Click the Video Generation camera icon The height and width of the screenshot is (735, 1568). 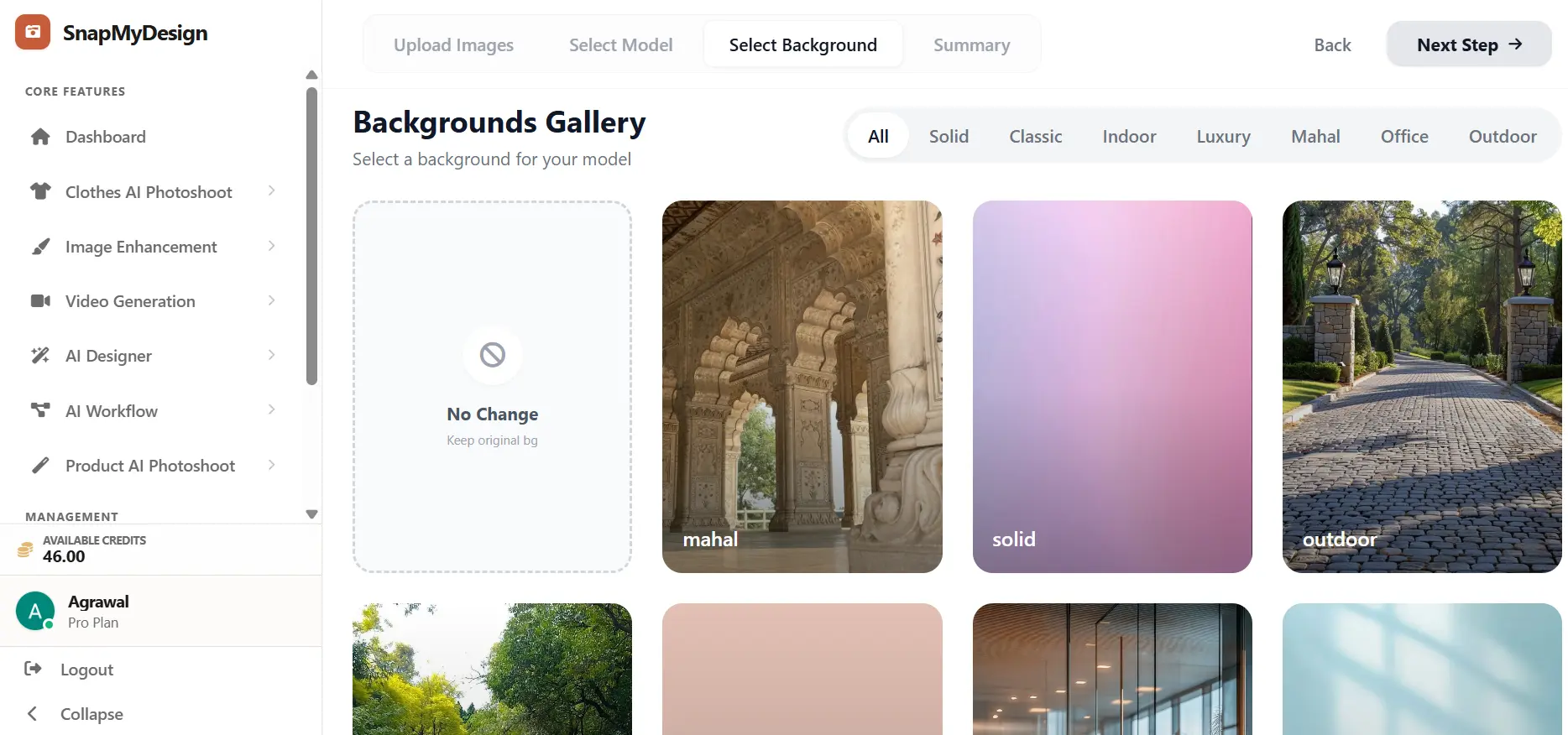coord(40,301)
